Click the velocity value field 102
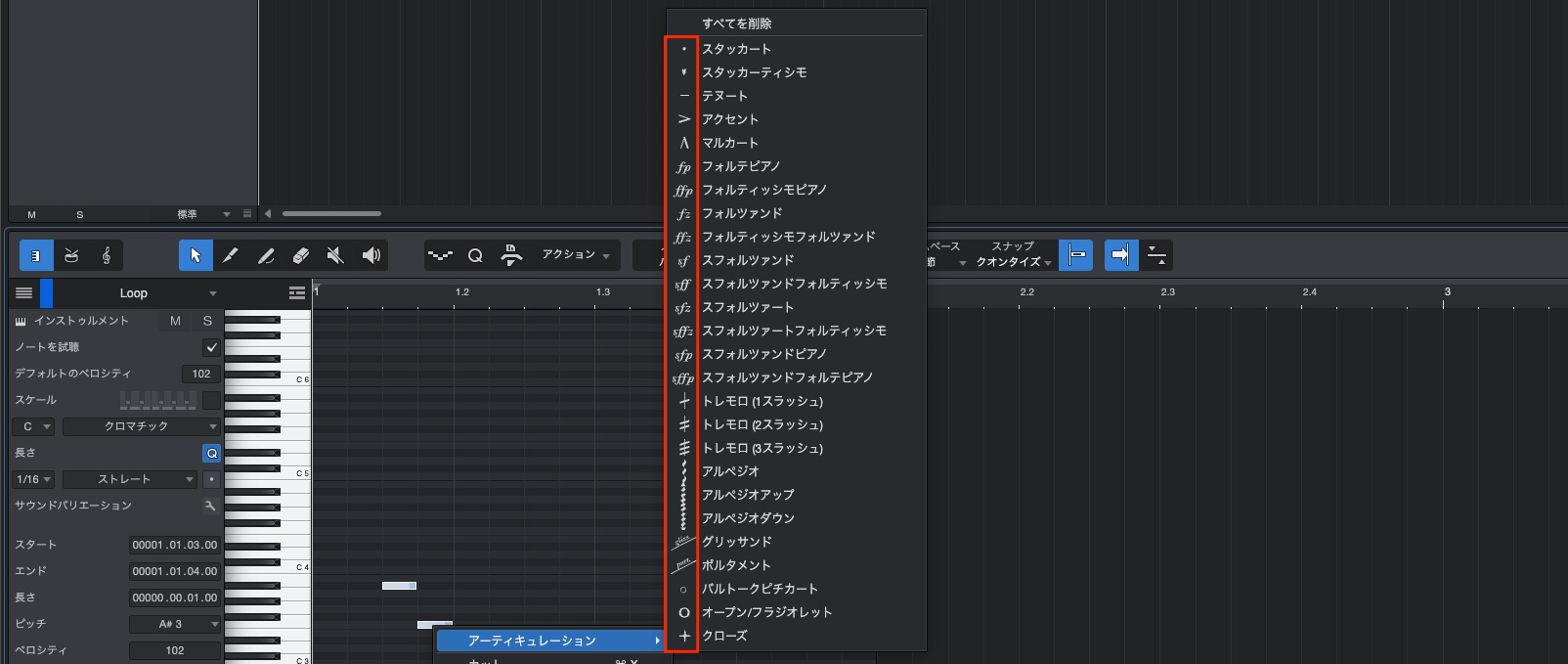 click(x=174, y=650)
